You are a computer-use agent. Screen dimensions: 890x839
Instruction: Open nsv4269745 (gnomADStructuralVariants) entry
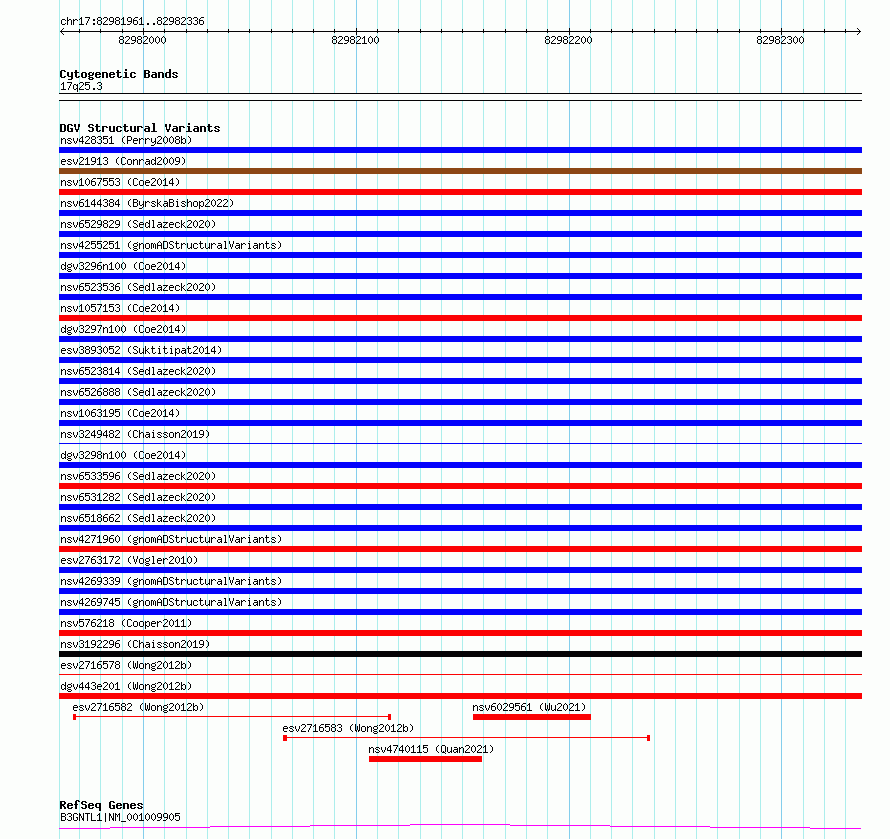pyautogui.click(x=171, y=602)
